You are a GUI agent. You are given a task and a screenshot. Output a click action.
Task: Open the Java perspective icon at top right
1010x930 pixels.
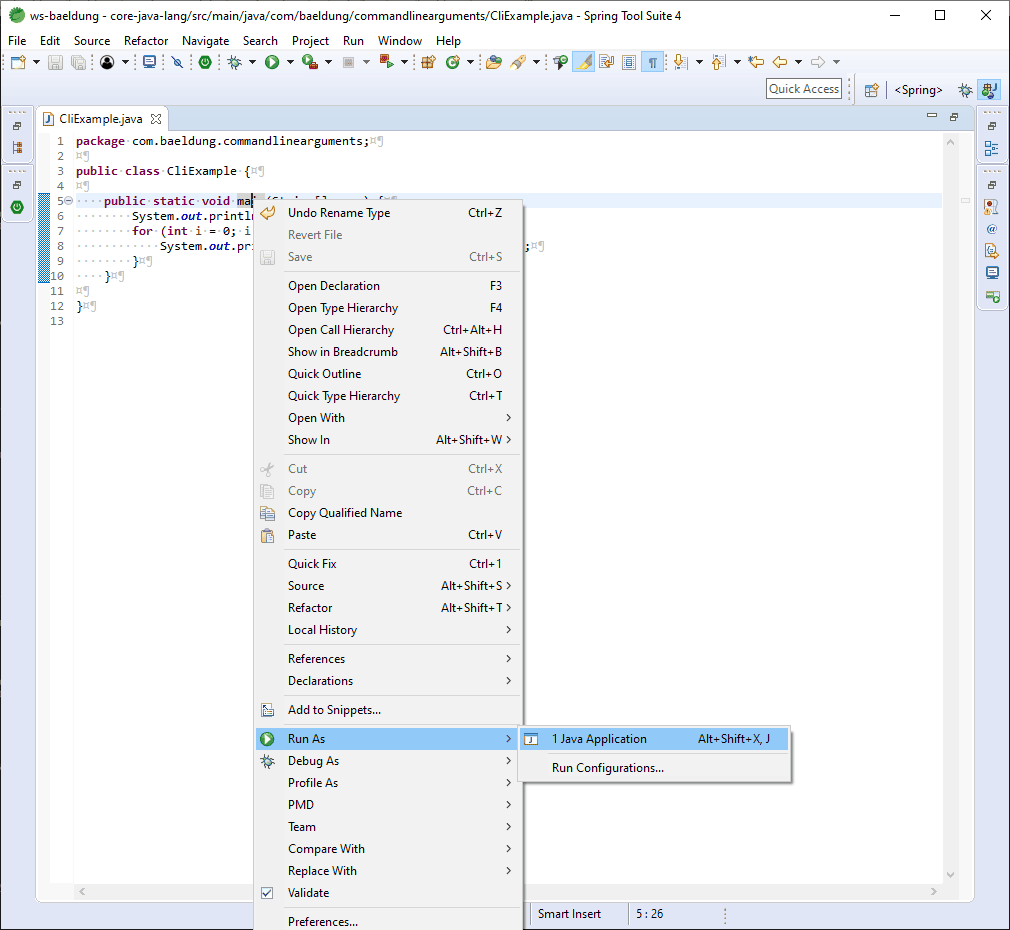click(x=989, y=90)
